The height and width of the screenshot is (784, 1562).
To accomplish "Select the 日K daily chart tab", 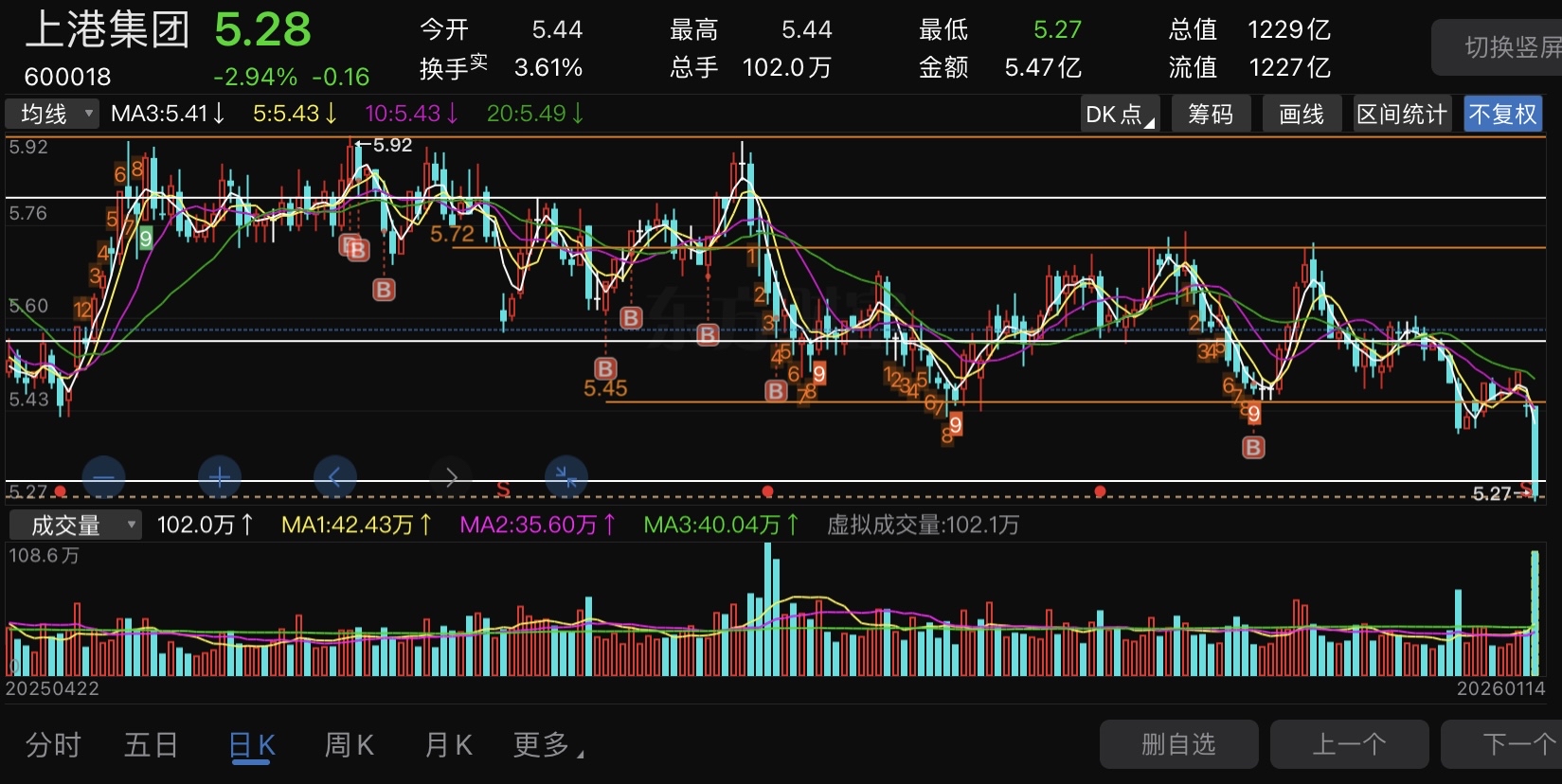I will click(252, 745).
